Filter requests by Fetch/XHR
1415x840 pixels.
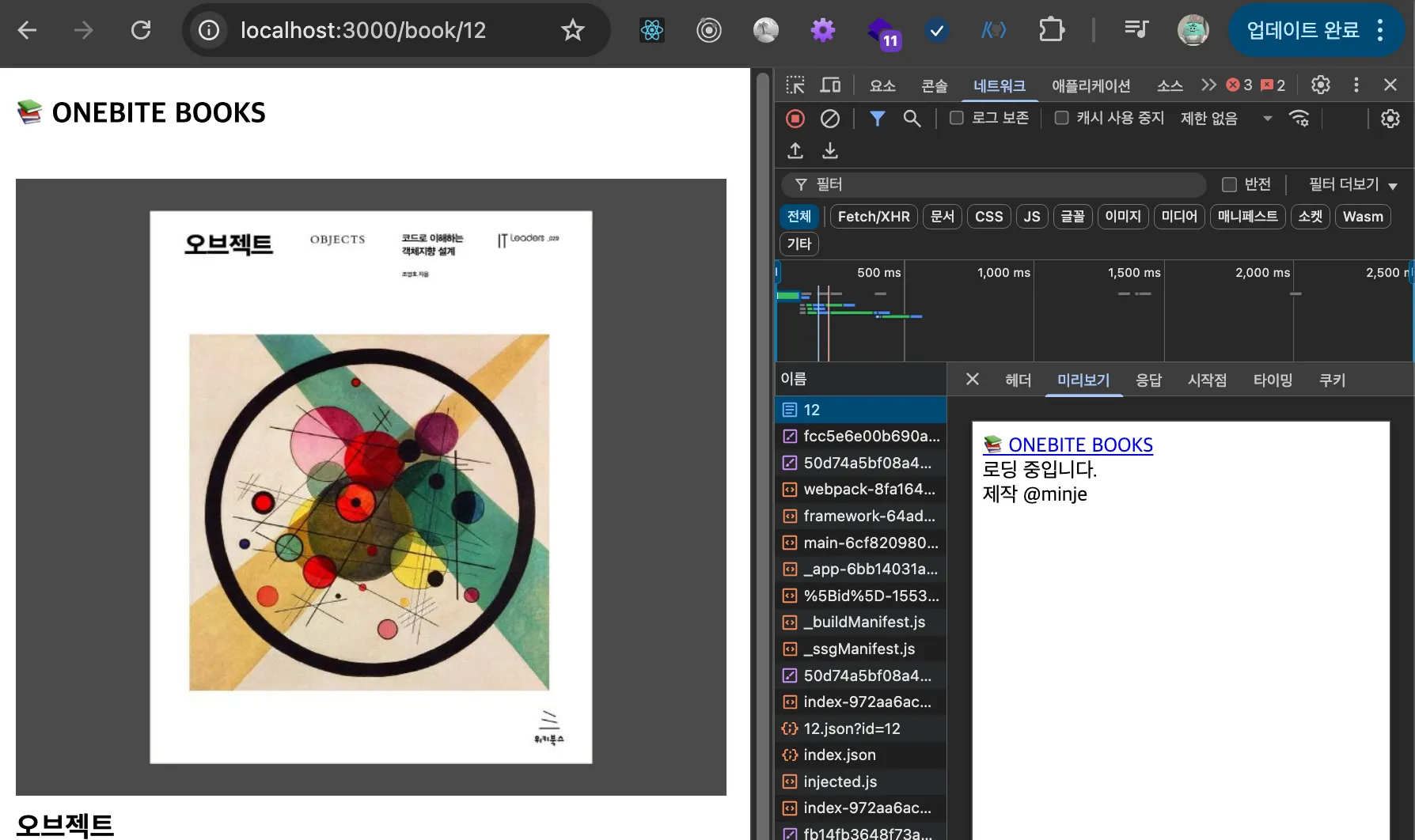tap(874, 216)
